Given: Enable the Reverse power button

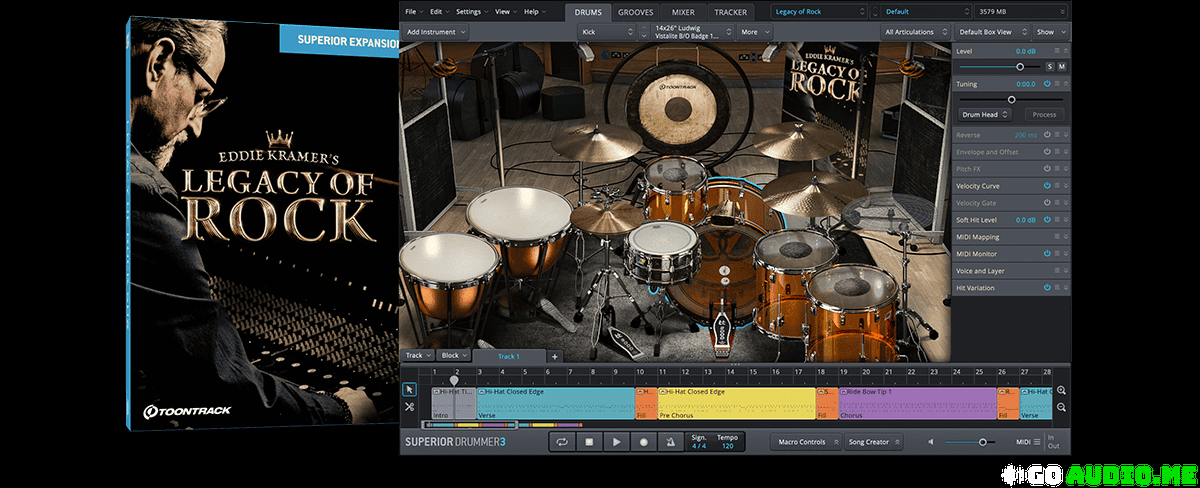Looking at the screenshot, I should click(1047, 135).
